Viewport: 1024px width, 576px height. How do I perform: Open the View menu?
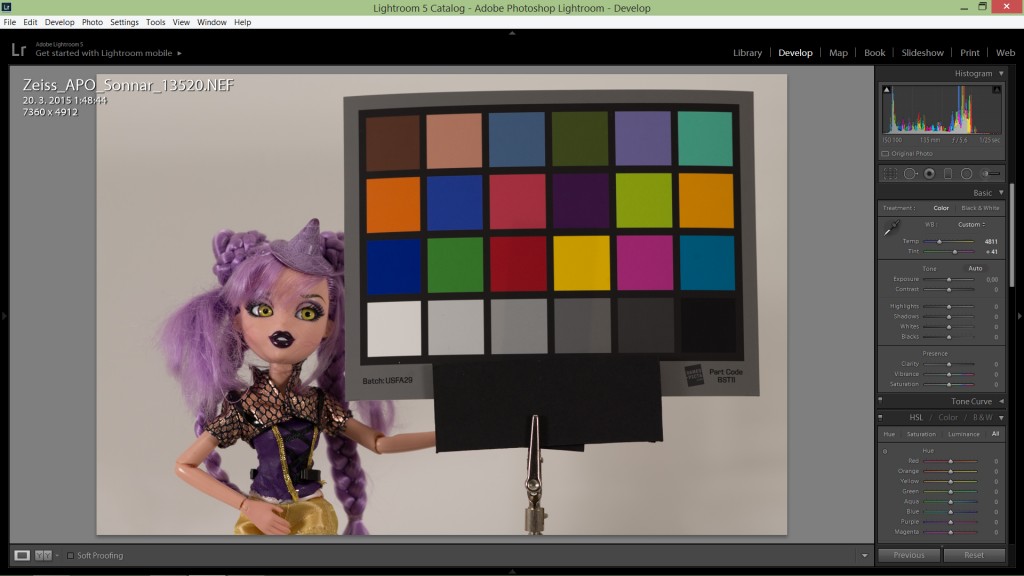pyautogui.click(x=181, y=22)
